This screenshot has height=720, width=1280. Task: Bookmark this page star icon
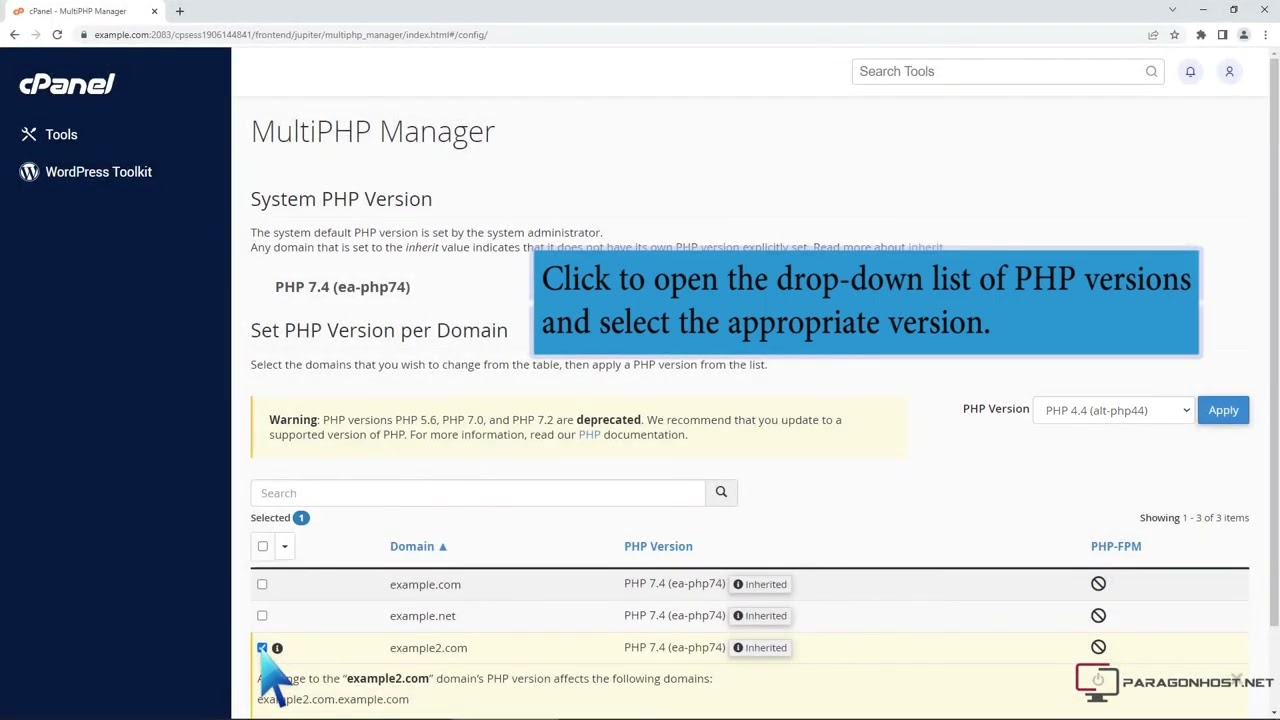1174,35
